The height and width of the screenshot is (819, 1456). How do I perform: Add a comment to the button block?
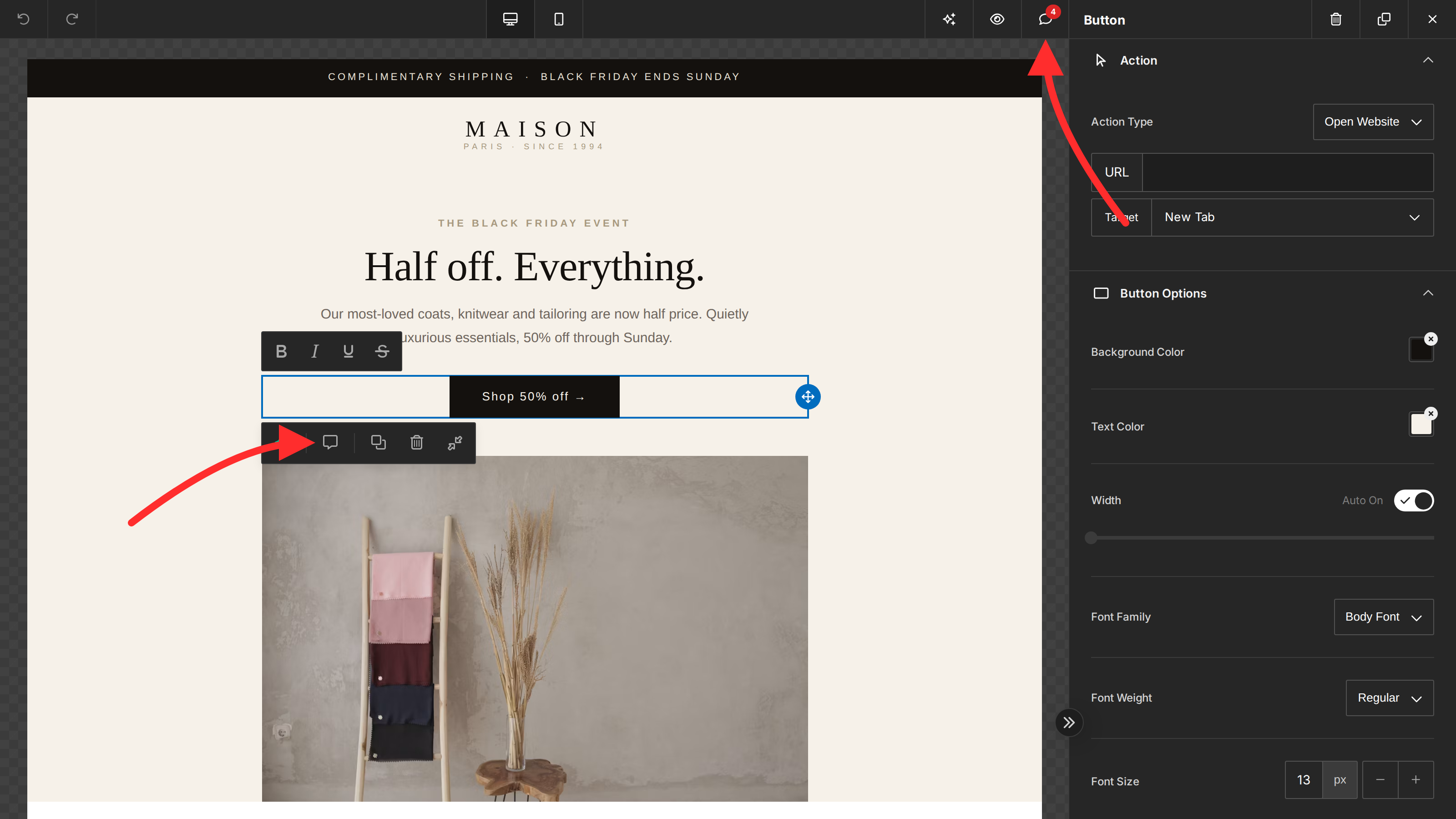click(330, 443)
